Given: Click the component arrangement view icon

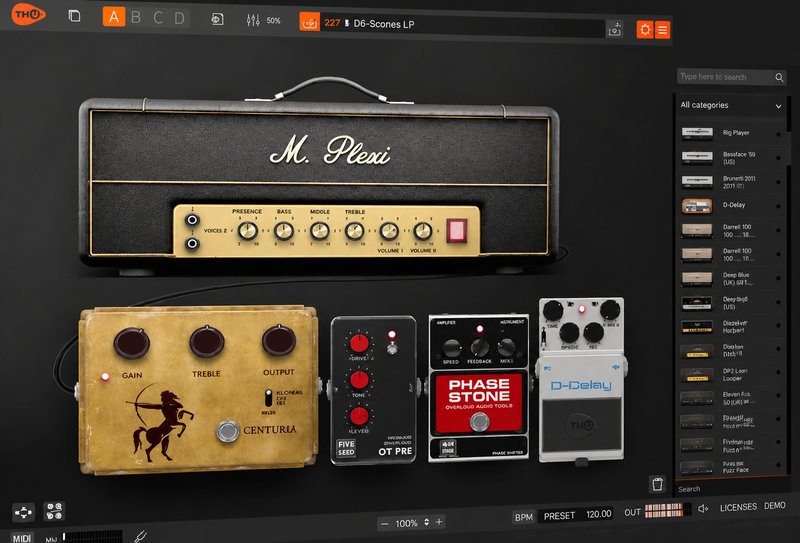Looking at the screenshot, I should 54,510.
